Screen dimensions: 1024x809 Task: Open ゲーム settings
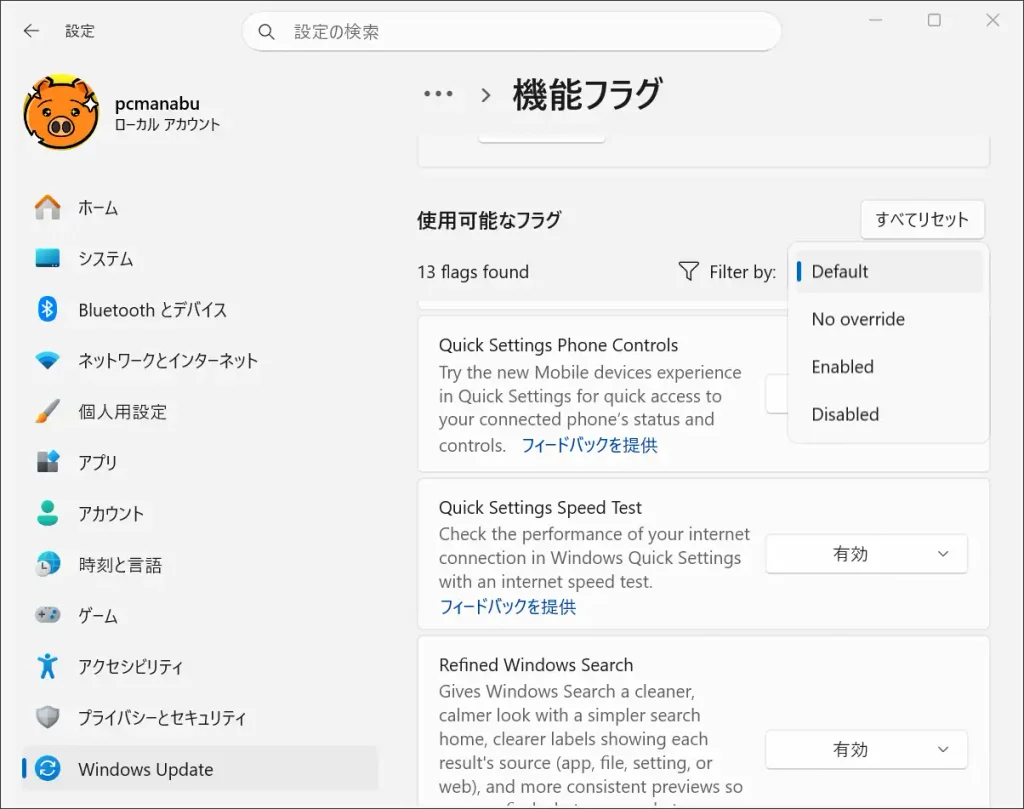tap(200, 615)
